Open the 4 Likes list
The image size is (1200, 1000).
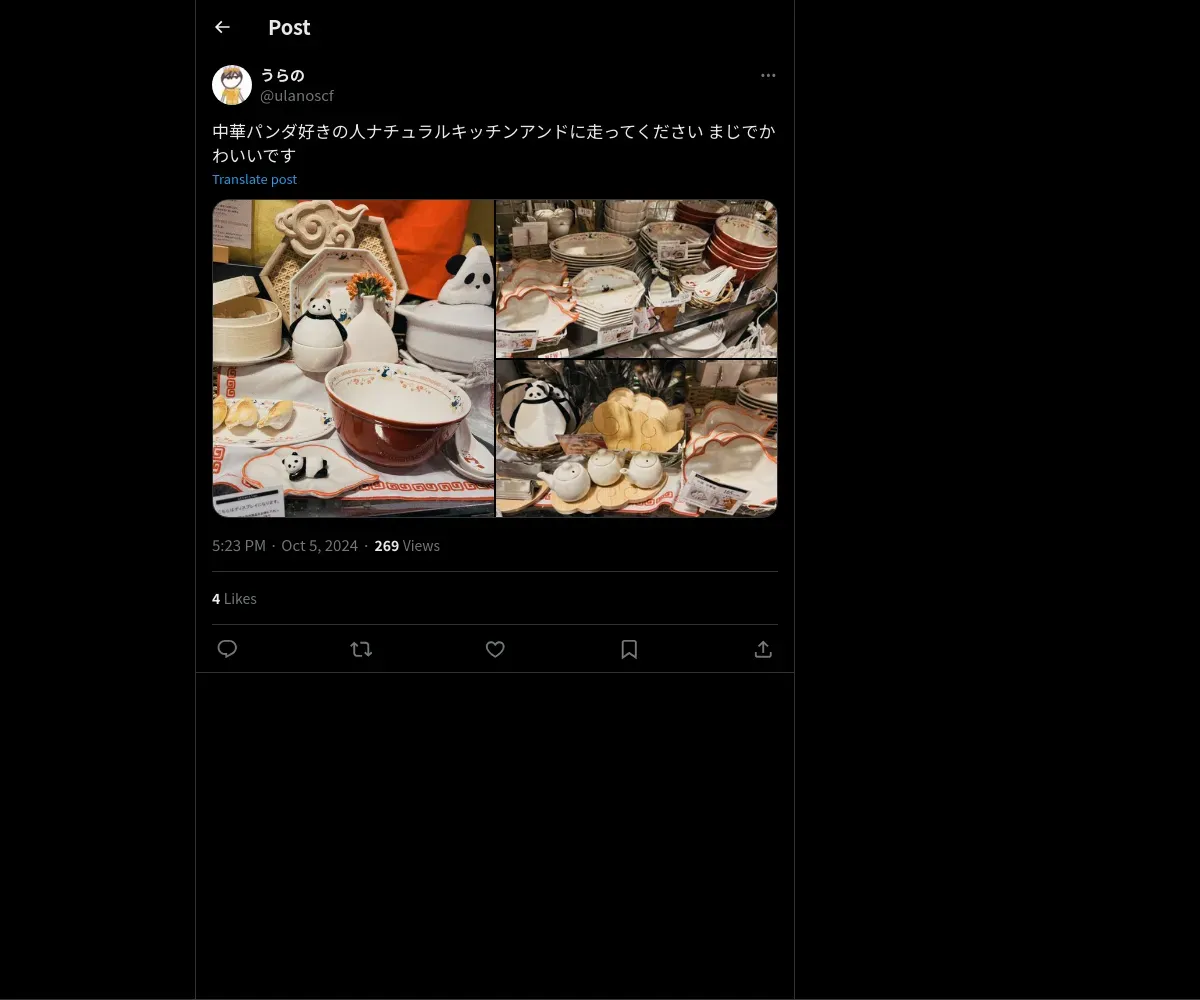point(234,598)
